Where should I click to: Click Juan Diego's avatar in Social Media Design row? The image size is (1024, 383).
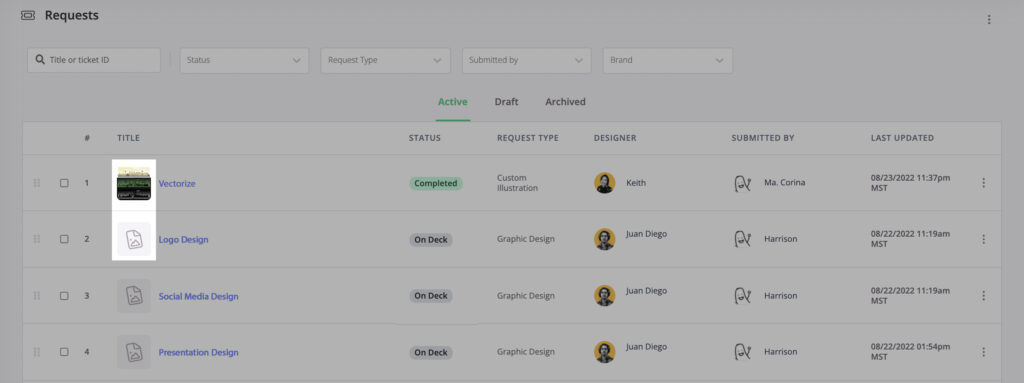(x=605, y=295)
